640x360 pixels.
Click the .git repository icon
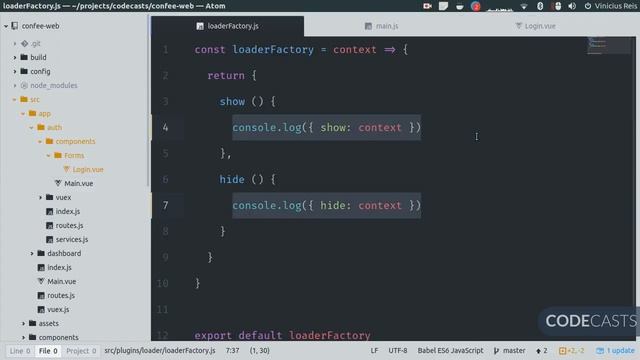pos(24,43)
